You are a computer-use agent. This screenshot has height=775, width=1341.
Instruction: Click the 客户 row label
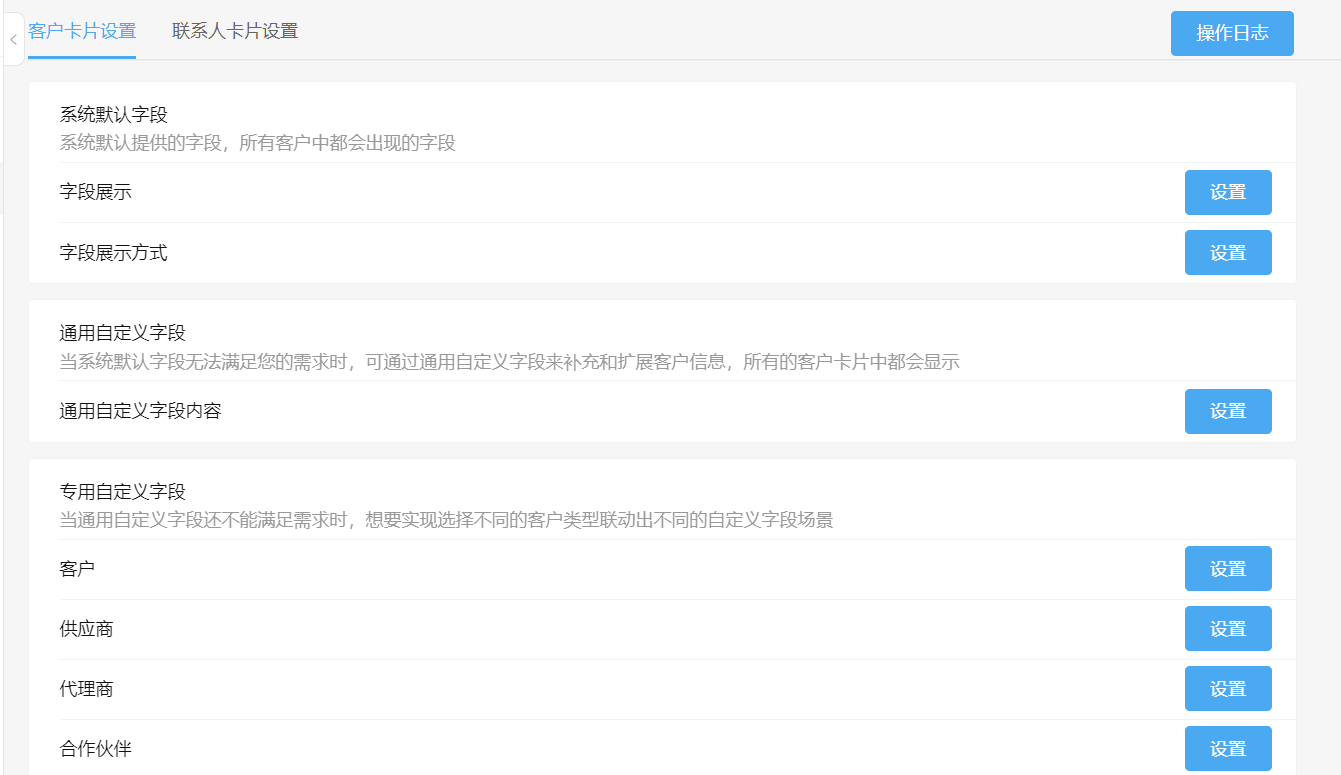tap(78, 569)
